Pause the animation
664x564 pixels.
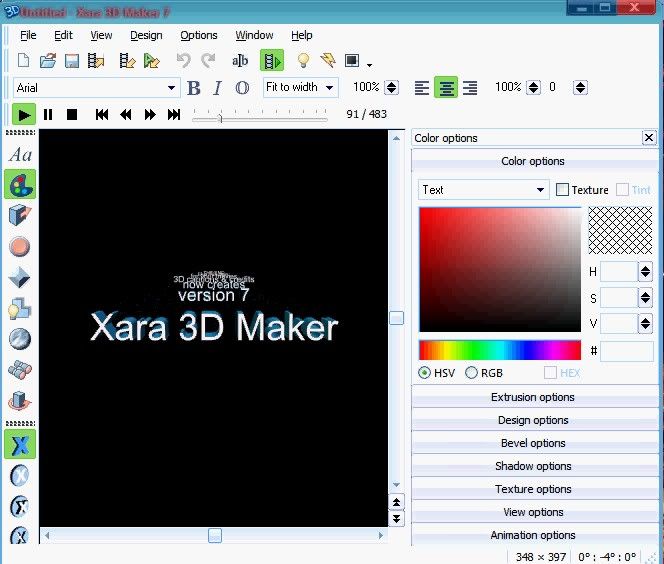tap(48, 114)
